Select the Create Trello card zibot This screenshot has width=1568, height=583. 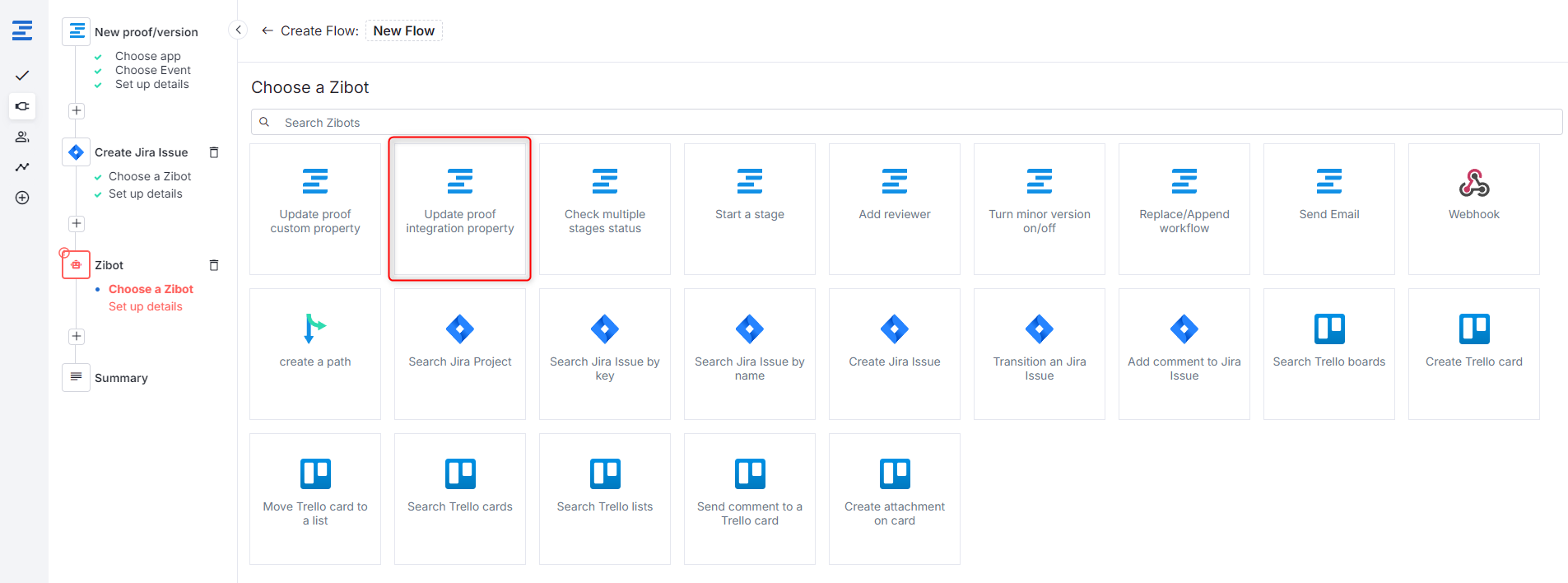pos(1473,353)
